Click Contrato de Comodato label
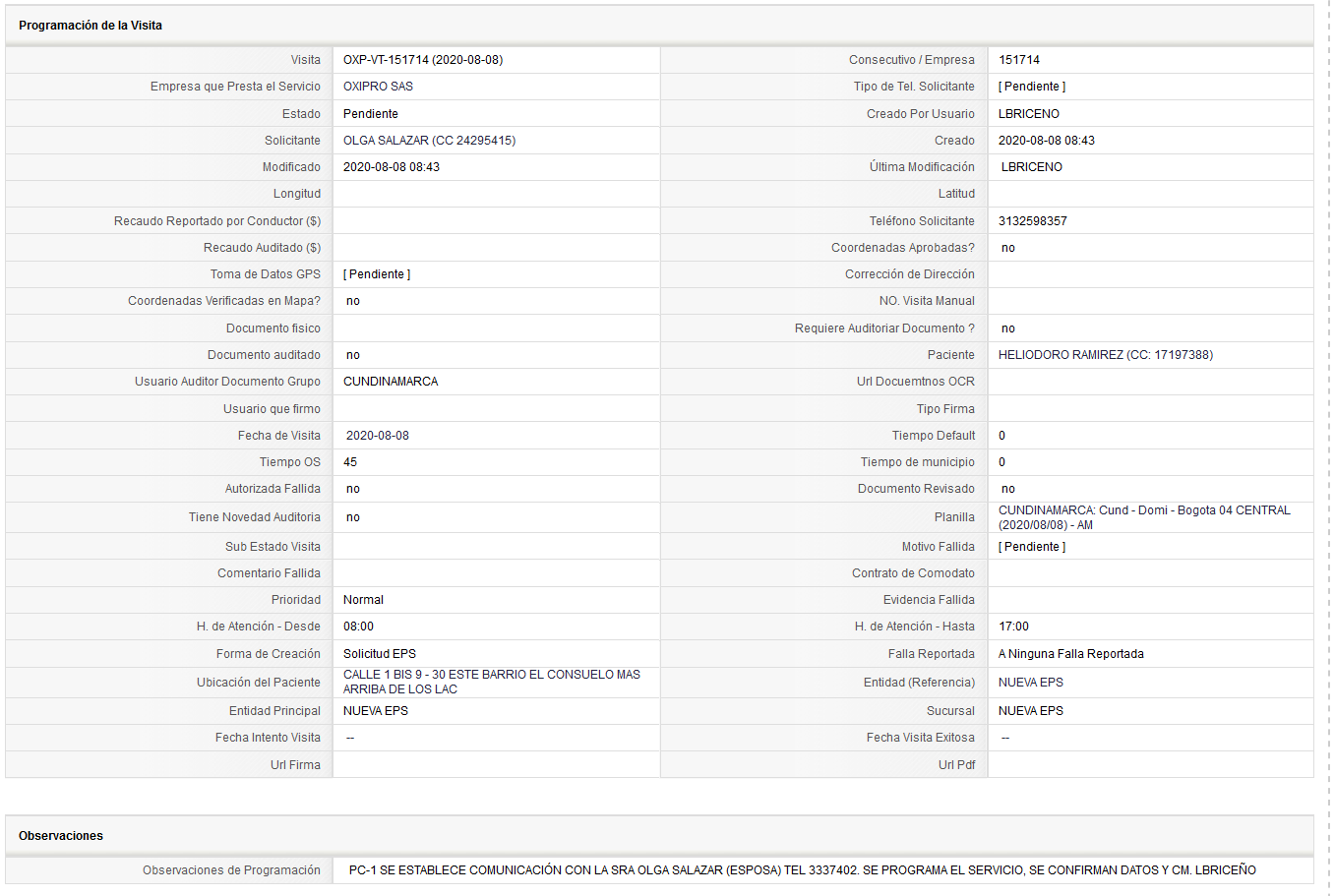 913,573
